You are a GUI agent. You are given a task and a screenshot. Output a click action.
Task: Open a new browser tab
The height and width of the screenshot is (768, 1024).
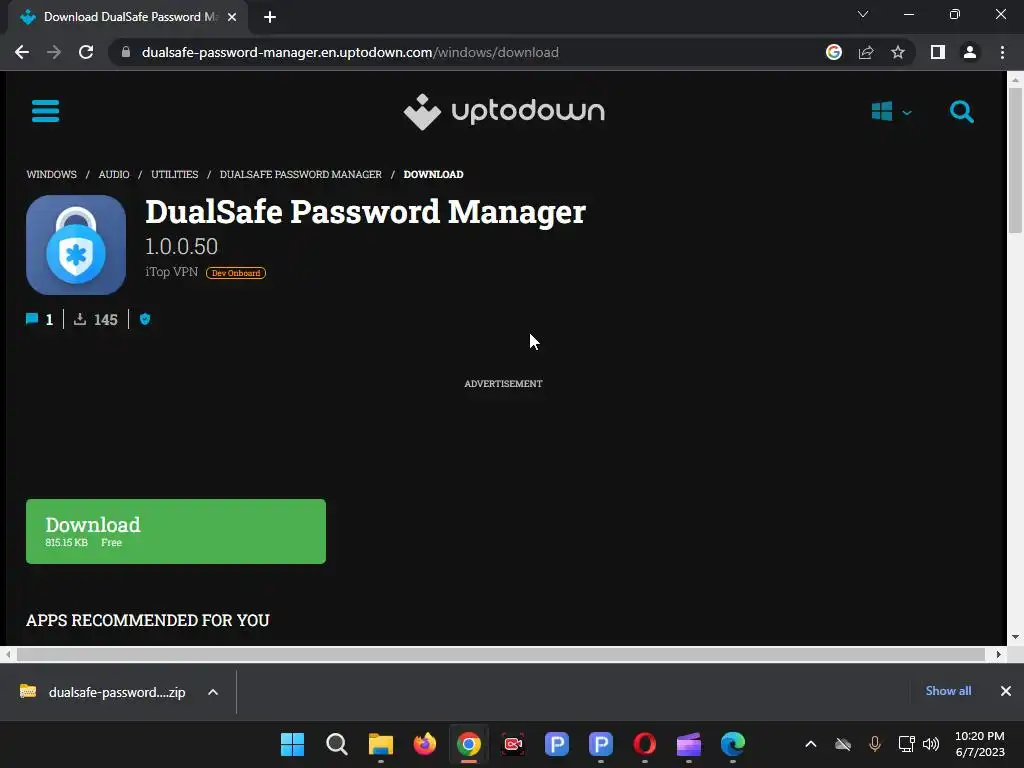tap(270, 17)
